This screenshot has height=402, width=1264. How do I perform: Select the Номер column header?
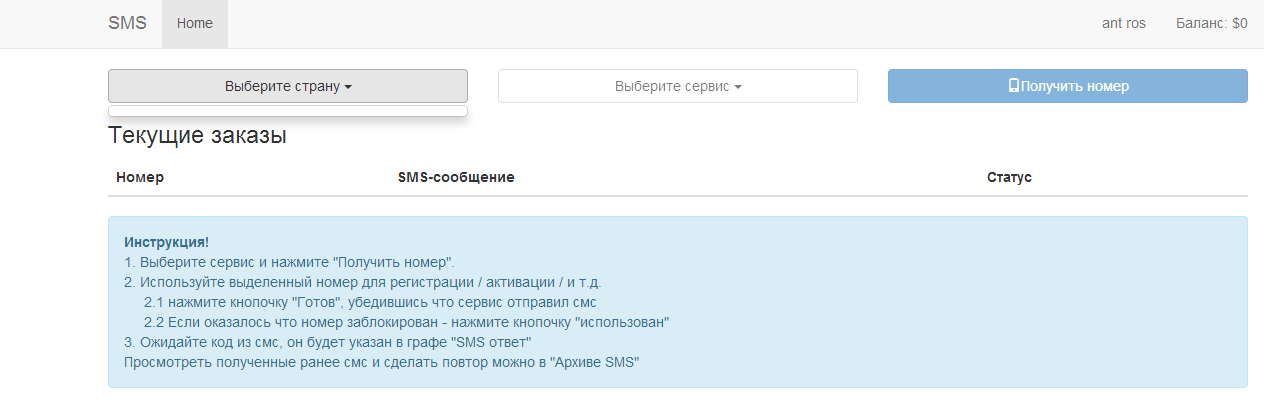[140, 177]
